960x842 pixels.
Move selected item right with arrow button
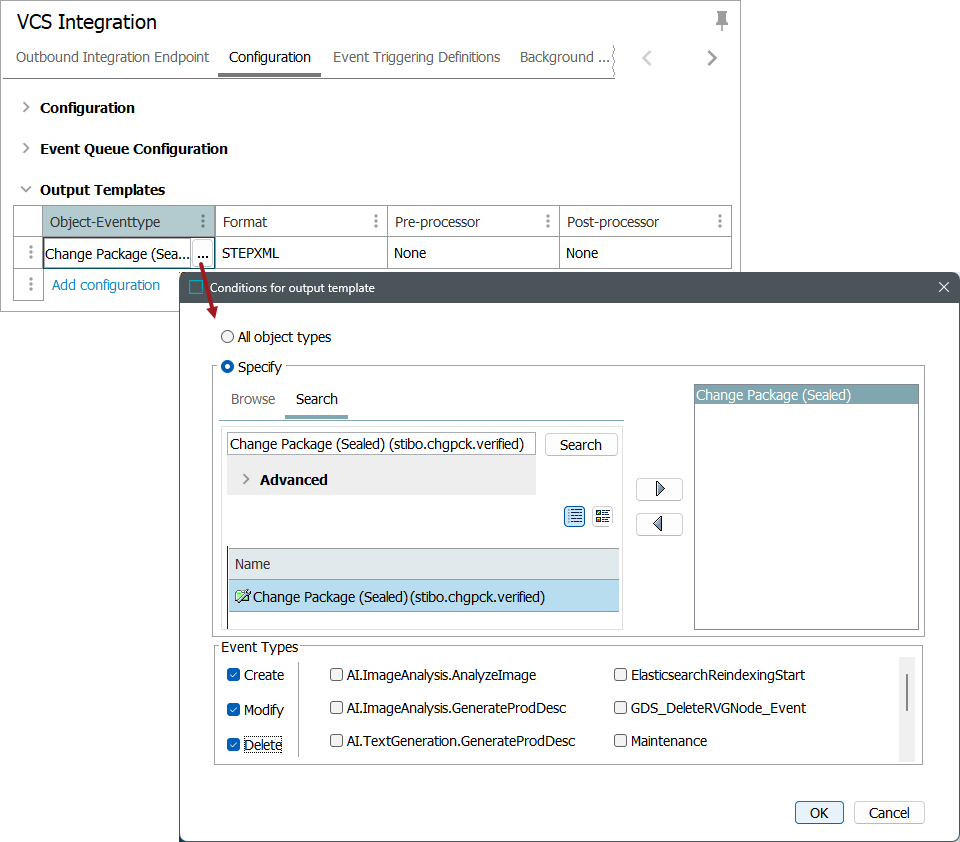(x=659, y=489)
